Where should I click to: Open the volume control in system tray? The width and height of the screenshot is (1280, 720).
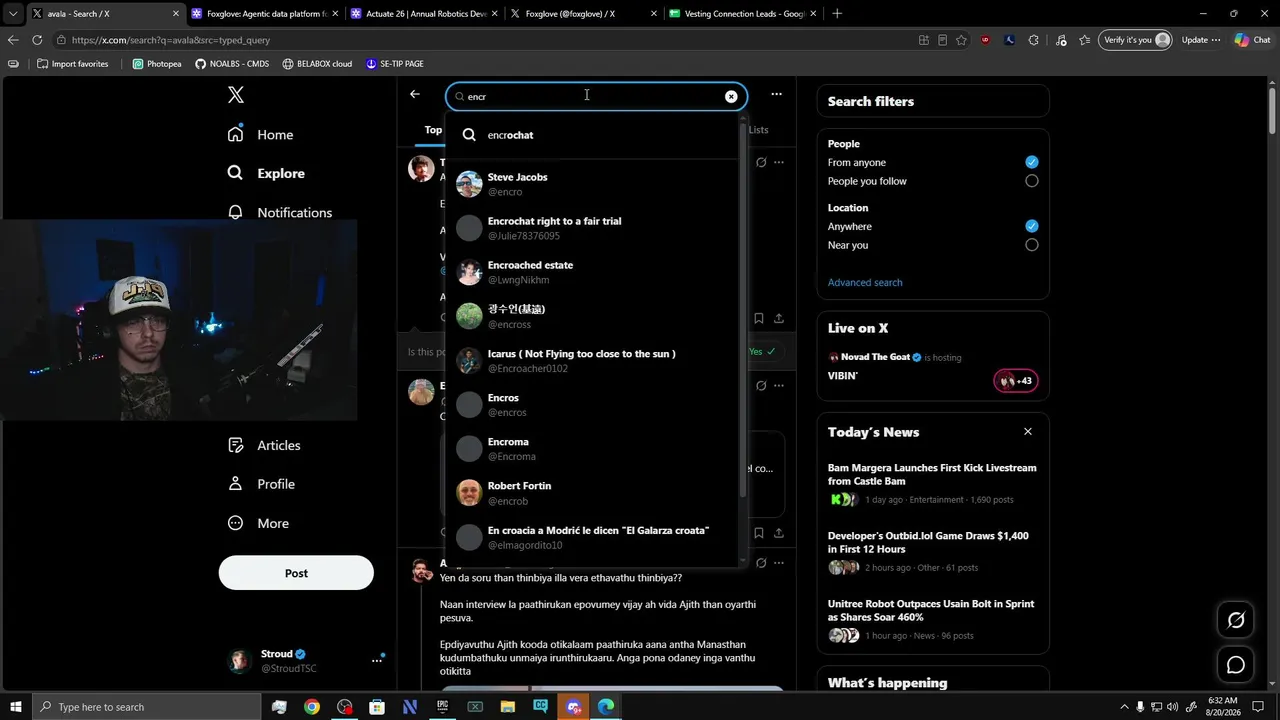click(1172, 707)
